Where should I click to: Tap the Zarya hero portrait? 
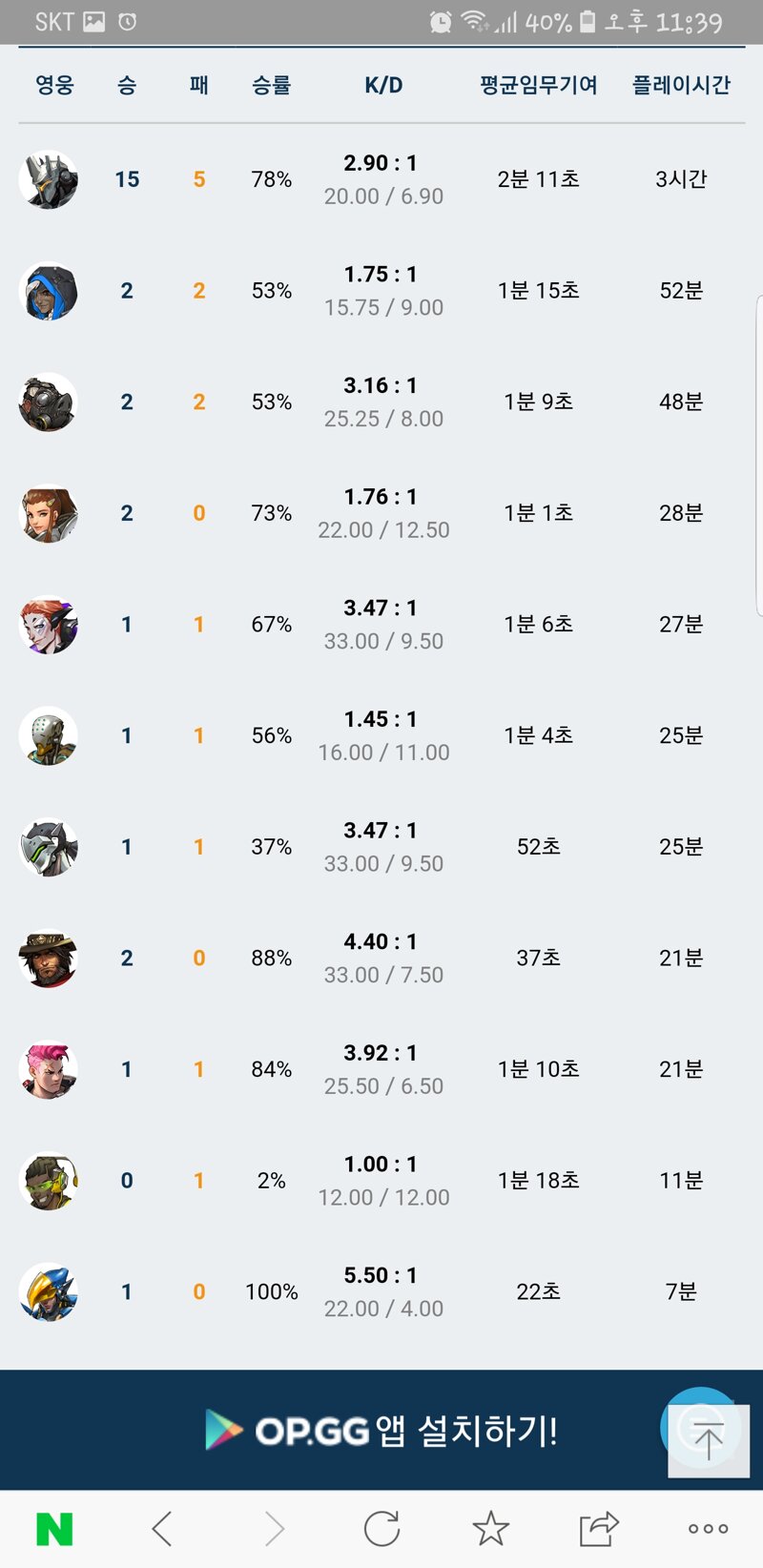[49, 1069]
